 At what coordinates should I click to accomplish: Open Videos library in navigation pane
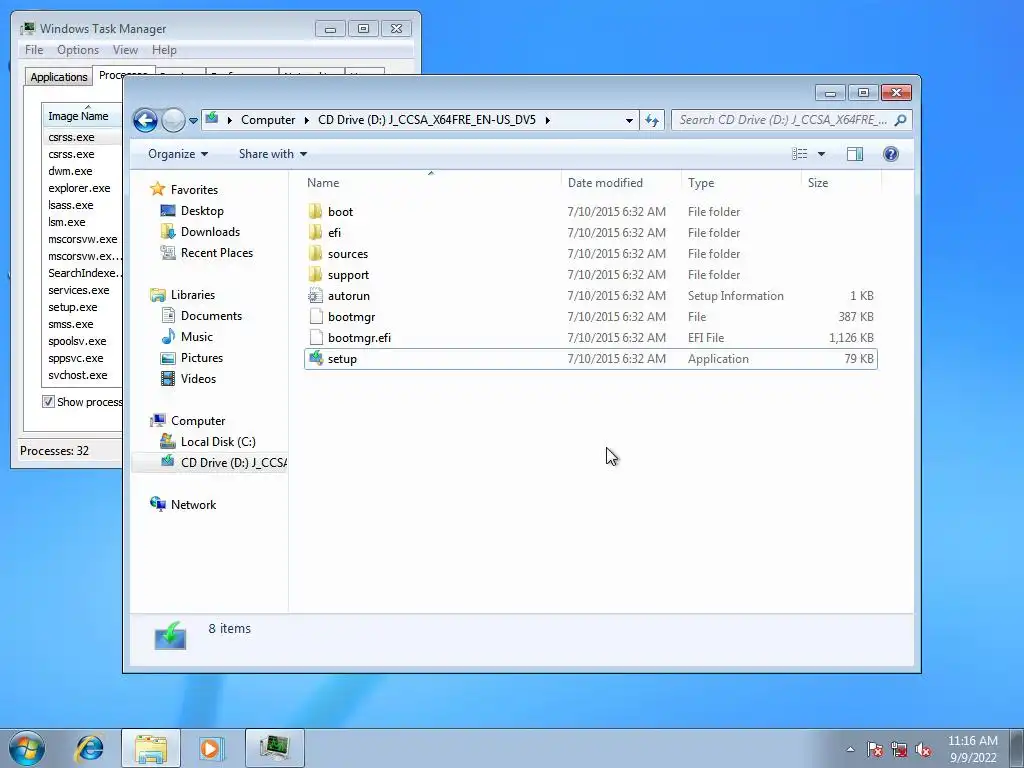click(198, 379)
